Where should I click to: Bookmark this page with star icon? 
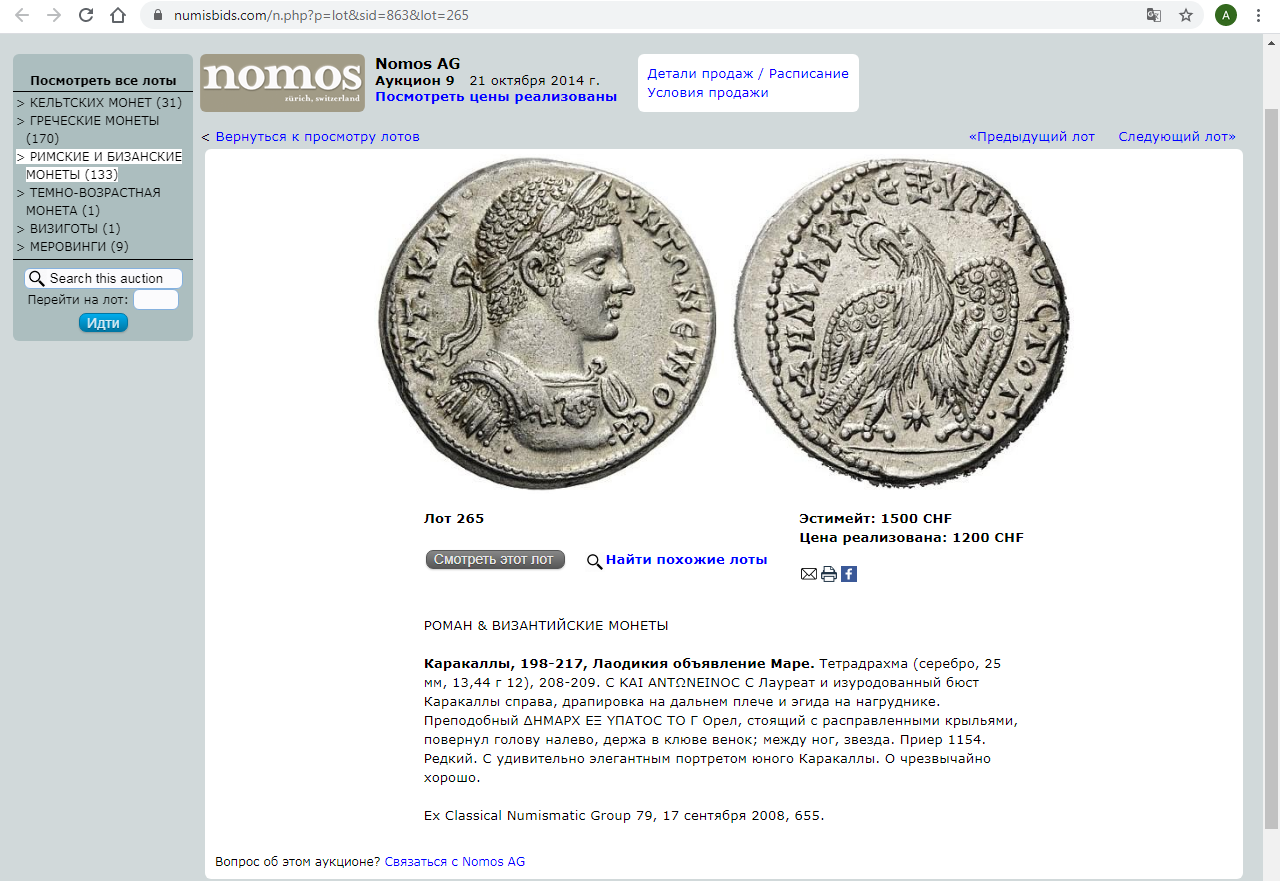(x=1186, y=15)
